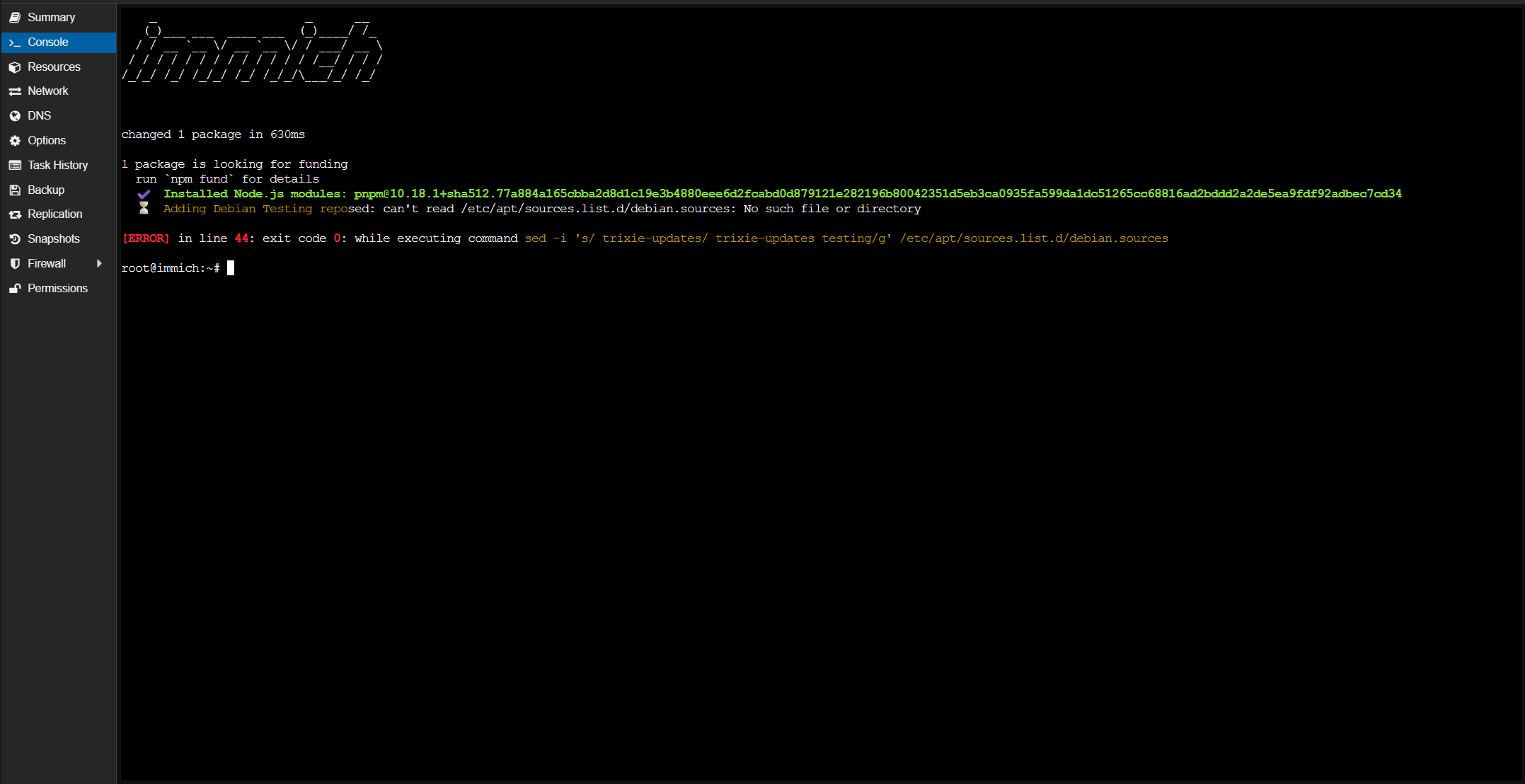Click the Summary notebook icon
This screenshot has height=784, width=1525.
pos(15,17)
